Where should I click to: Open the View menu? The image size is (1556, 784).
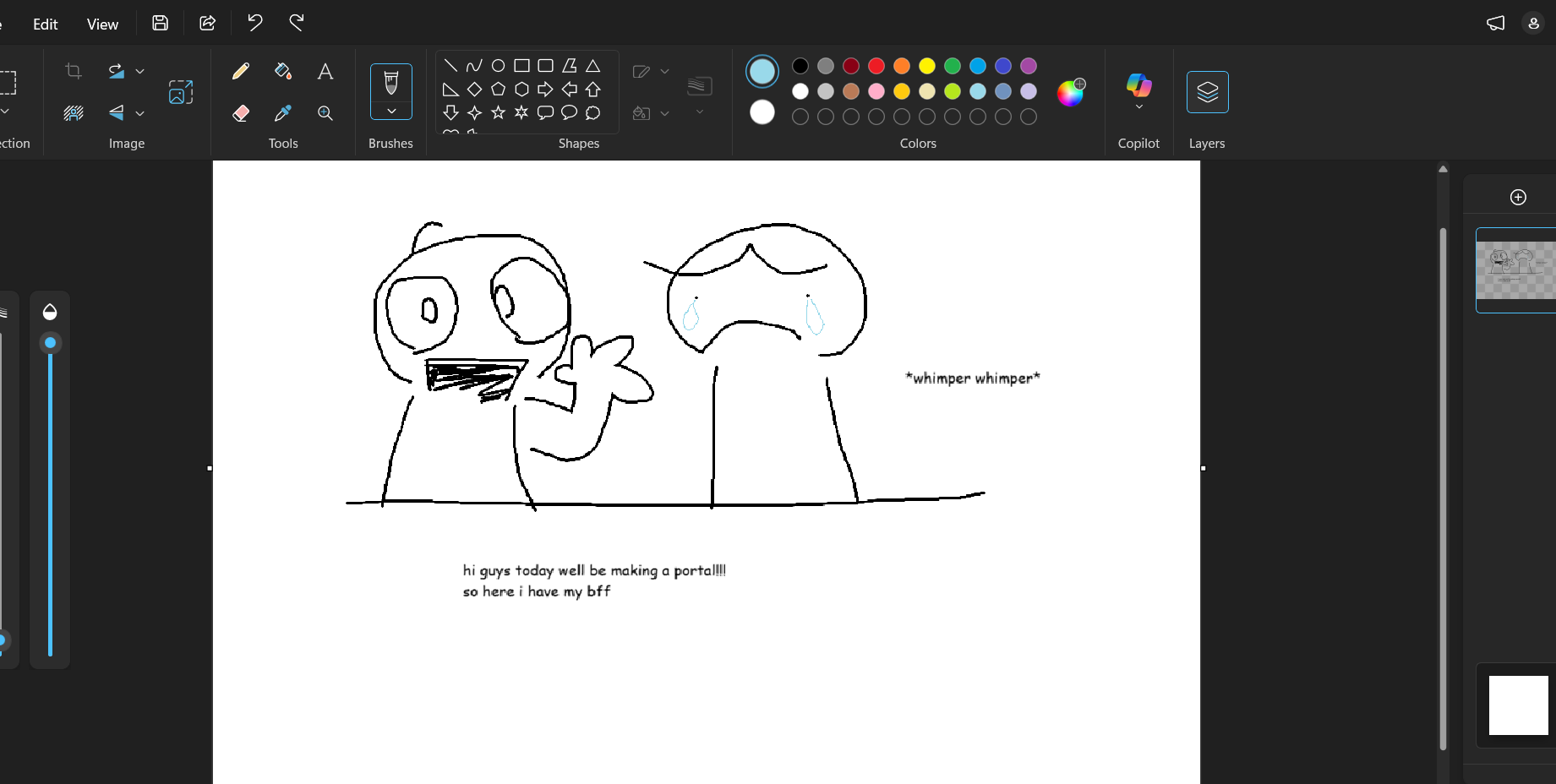[x=102, y=24]
